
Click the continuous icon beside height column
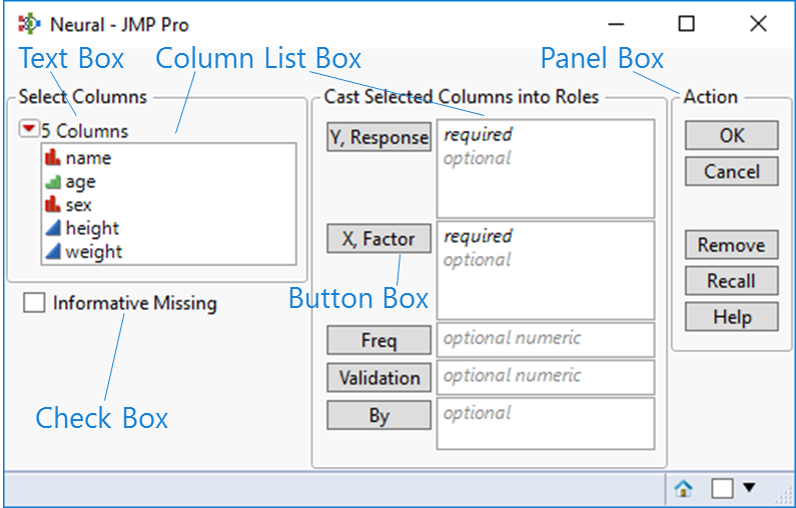[53, 229]
